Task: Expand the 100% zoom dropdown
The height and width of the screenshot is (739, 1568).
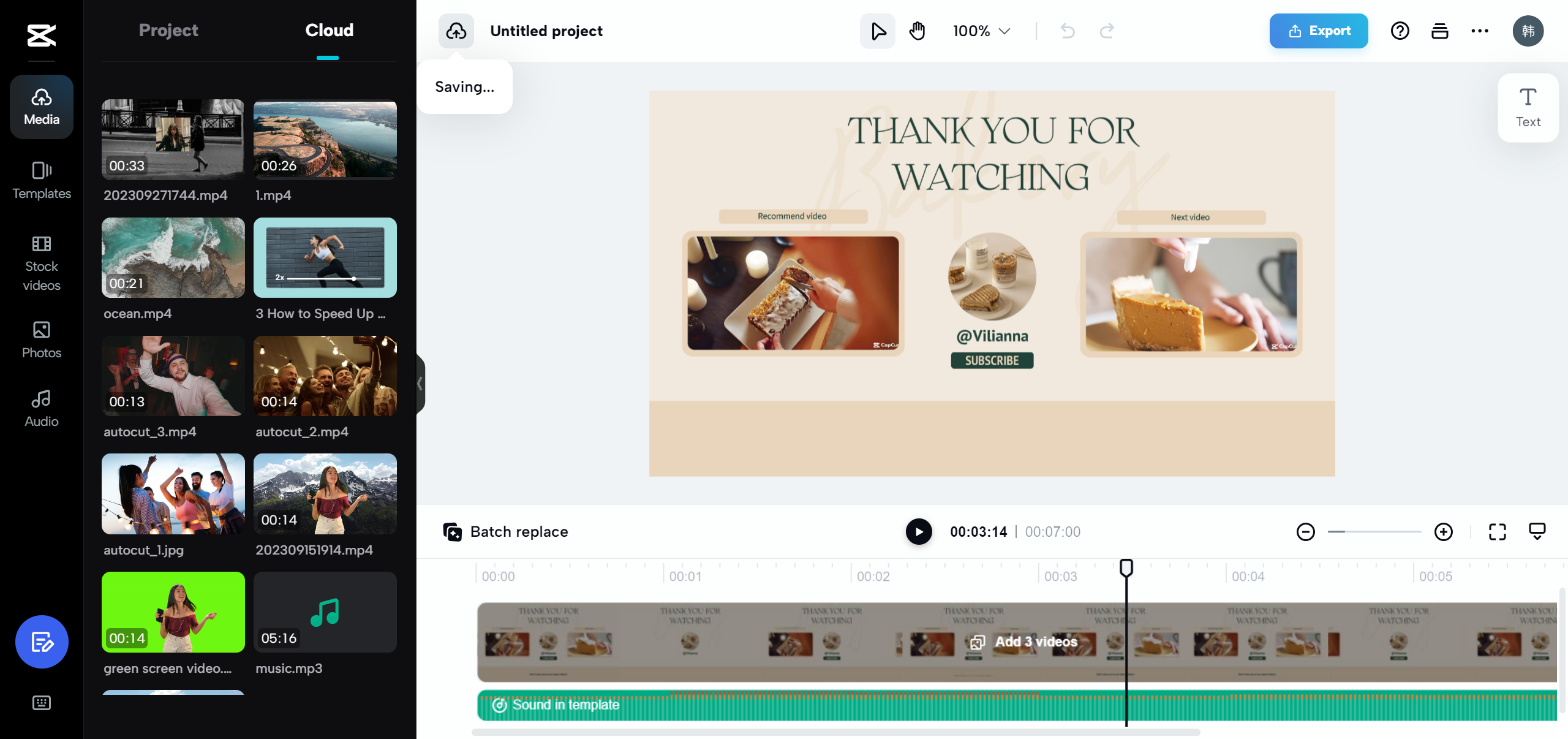Action: coord(982,31)
